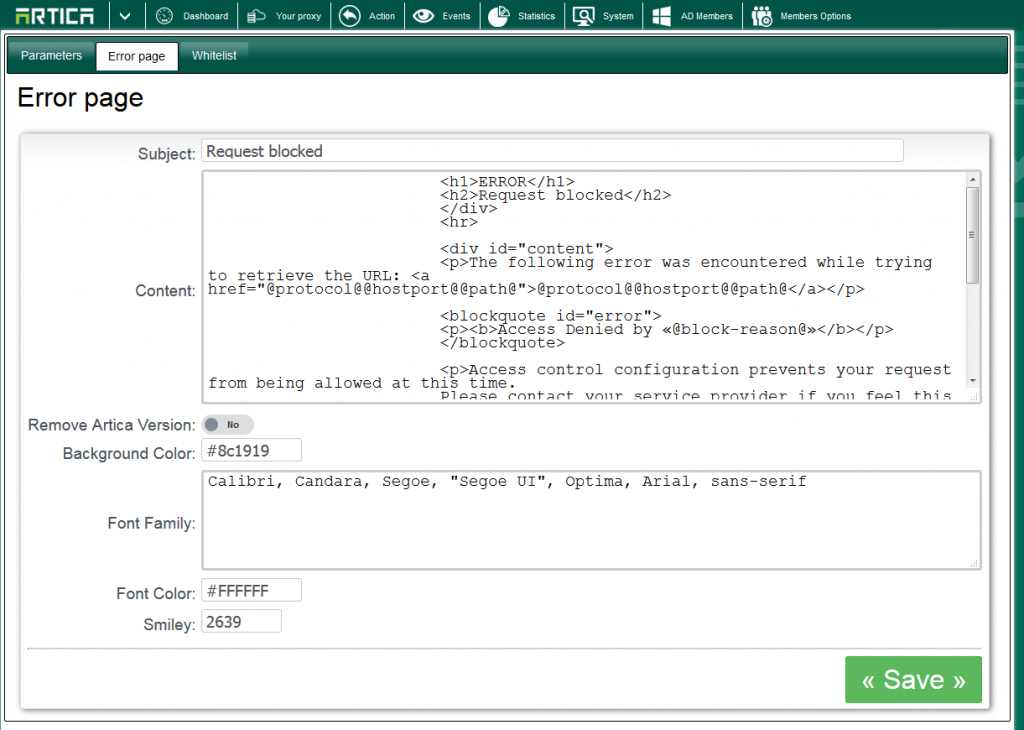Click the Remove Artica Version label
The width and height of the screenshot is (1024, 730).
click(x=112, y=425)
